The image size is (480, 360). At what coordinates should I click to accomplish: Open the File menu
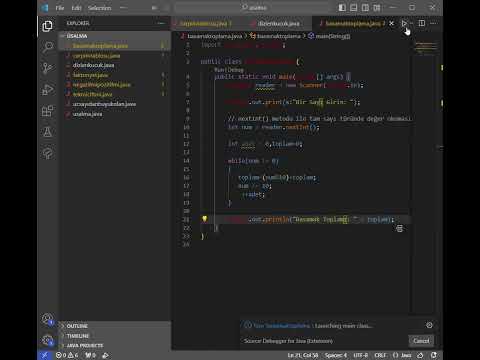[60, 8]
